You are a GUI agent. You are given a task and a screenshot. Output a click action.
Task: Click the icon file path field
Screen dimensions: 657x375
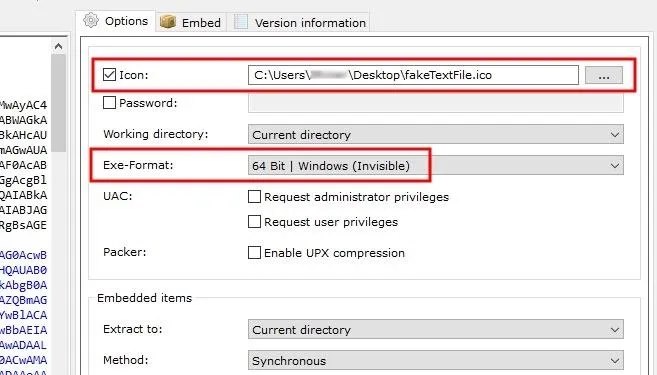click(413, 75)
